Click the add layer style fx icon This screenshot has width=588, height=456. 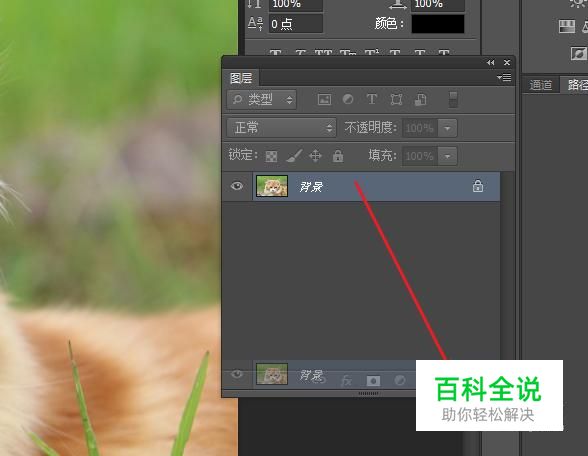[346, 381]
